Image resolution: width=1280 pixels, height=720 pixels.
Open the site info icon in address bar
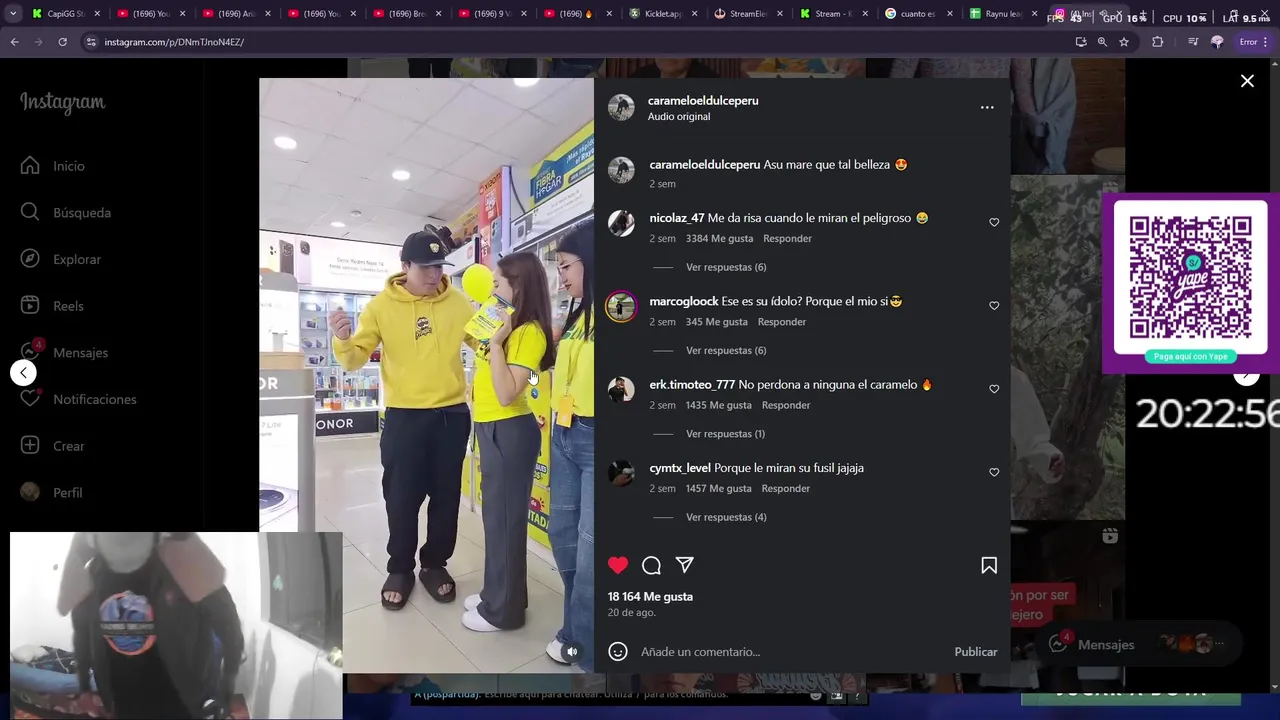click(91, 42)
